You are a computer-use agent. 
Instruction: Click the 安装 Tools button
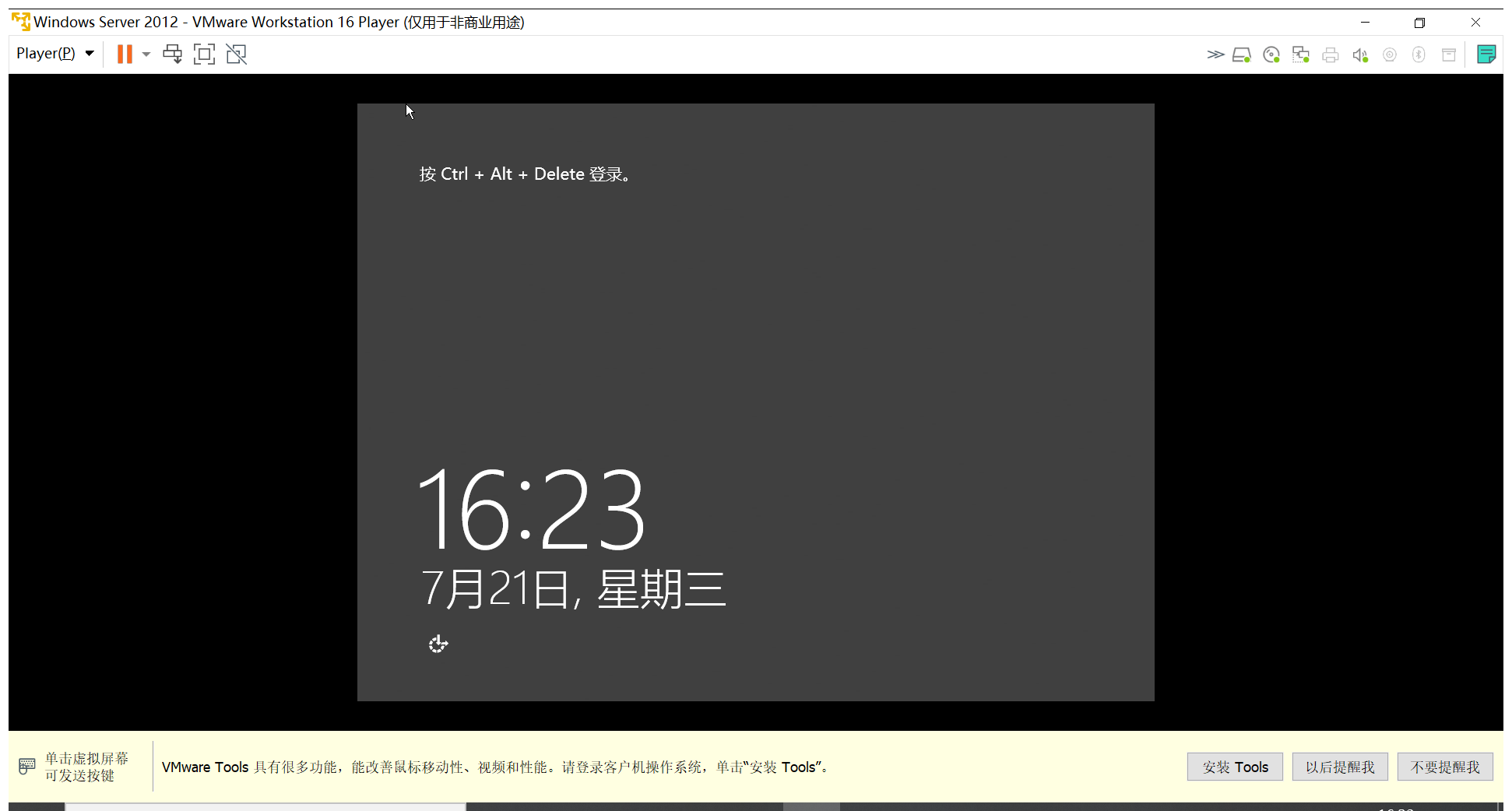1235,767
